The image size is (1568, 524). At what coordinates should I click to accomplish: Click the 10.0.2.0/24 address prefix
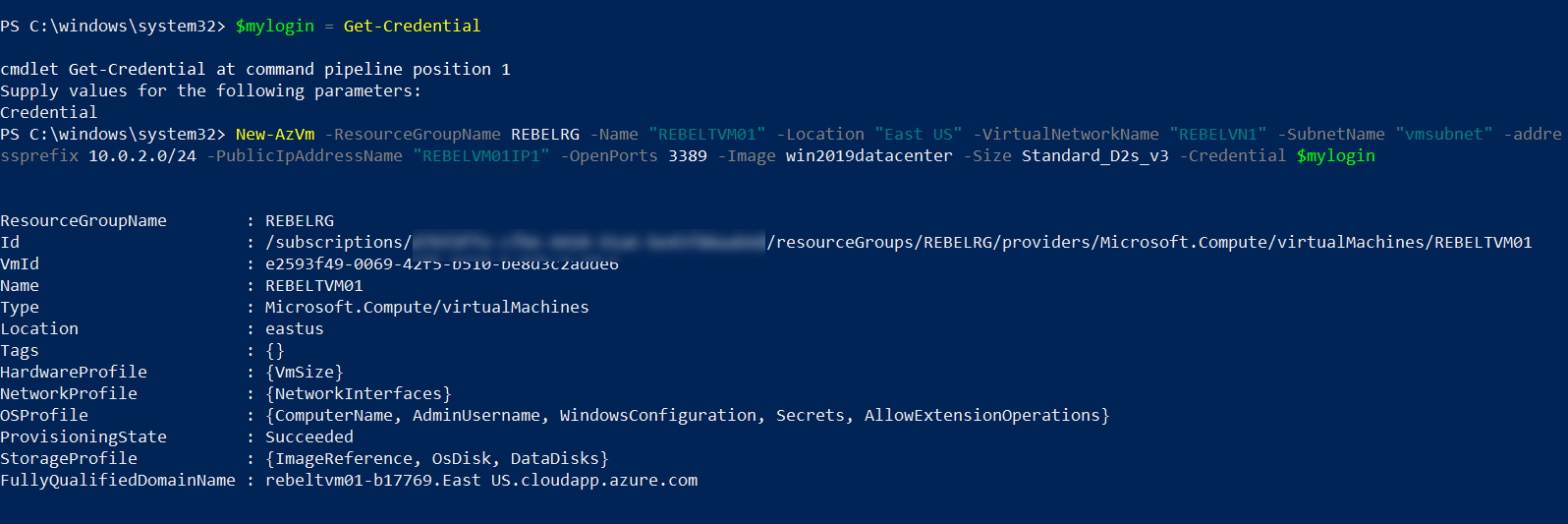click(x=142, y=155)
